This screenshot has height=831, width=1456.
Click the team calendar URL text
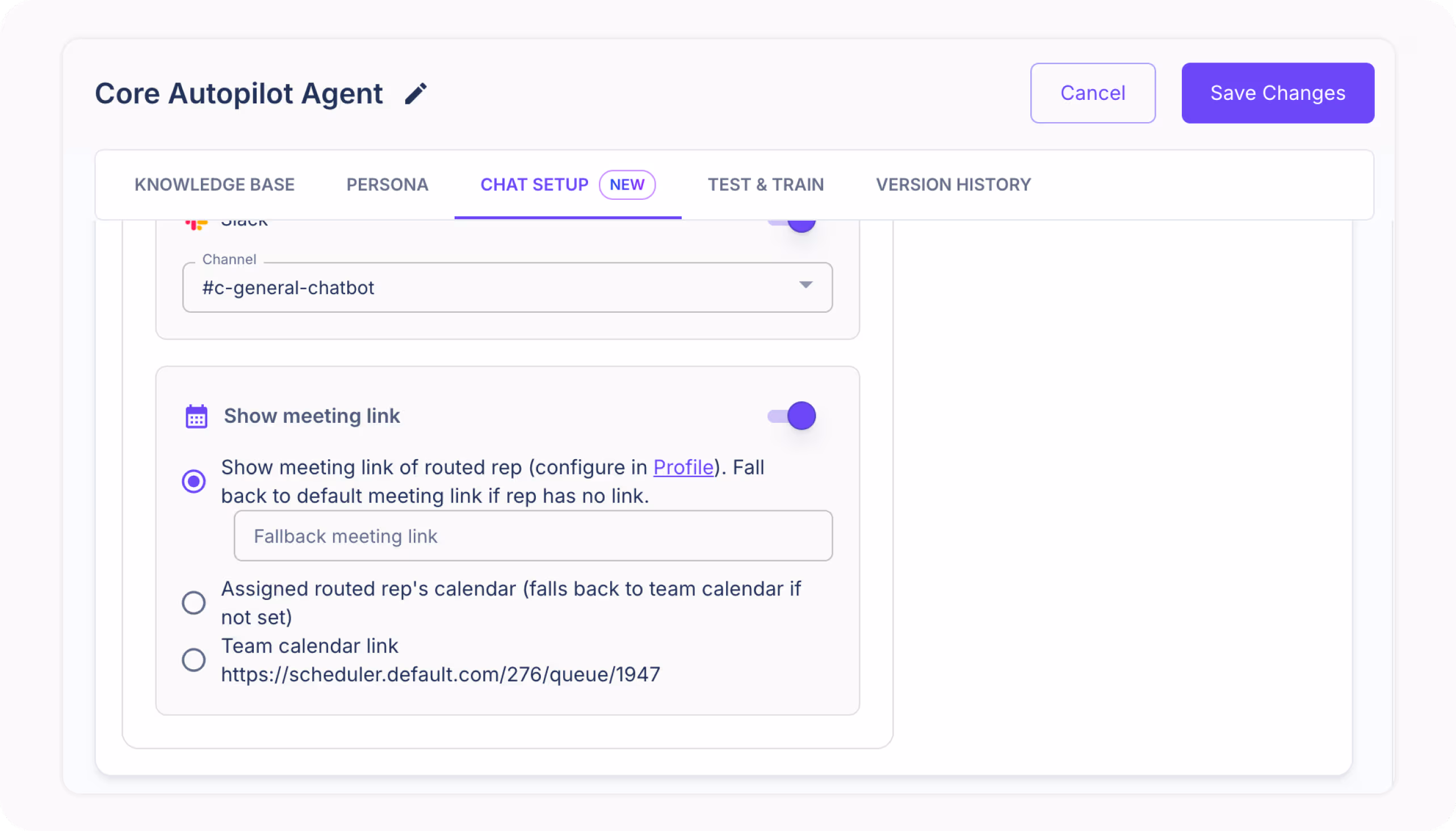[440, 673]
